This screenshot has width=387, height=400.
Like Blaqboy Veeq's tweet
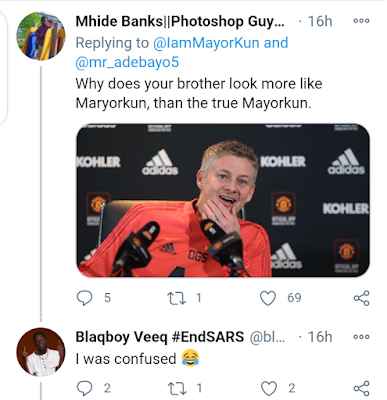(x=268, y=388)
